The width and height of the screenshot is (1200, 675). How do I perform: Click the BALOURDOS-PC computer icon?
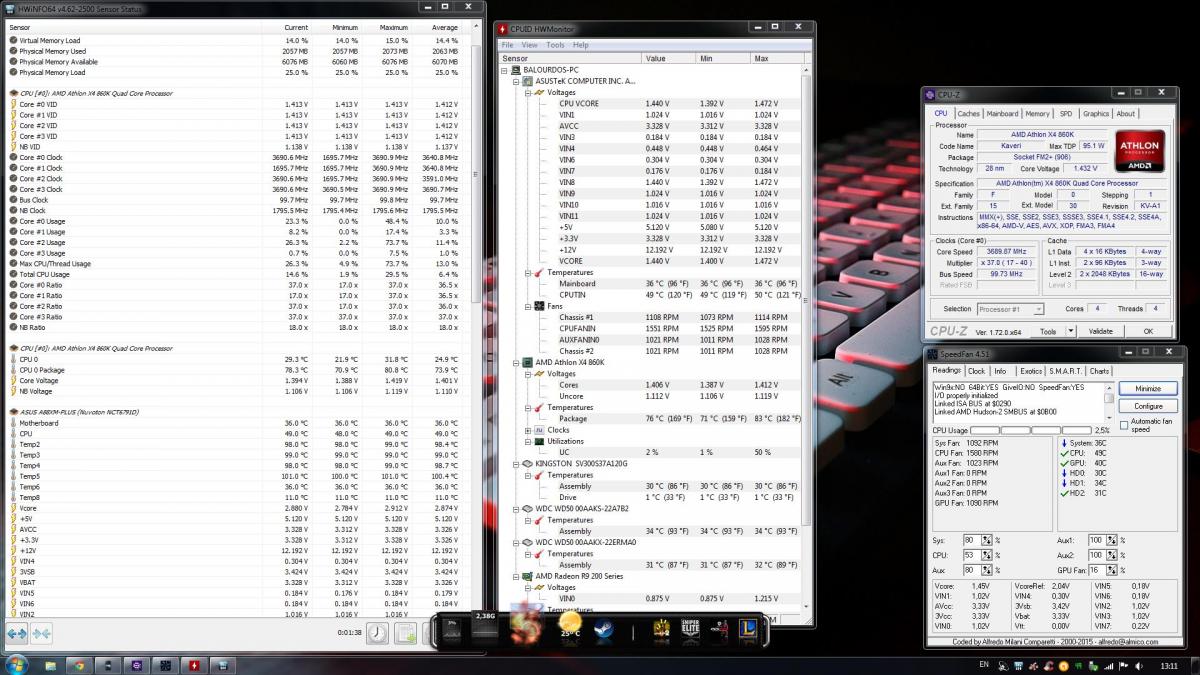click(516, 70)
